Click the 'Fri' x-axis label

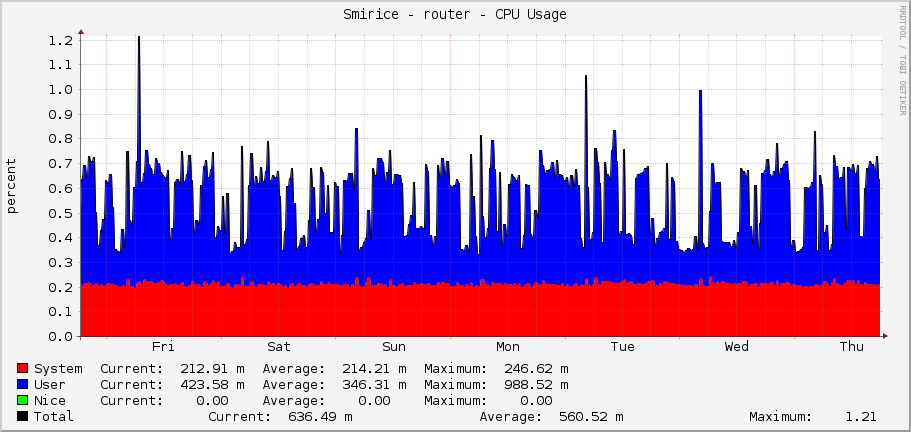point(163,347)
